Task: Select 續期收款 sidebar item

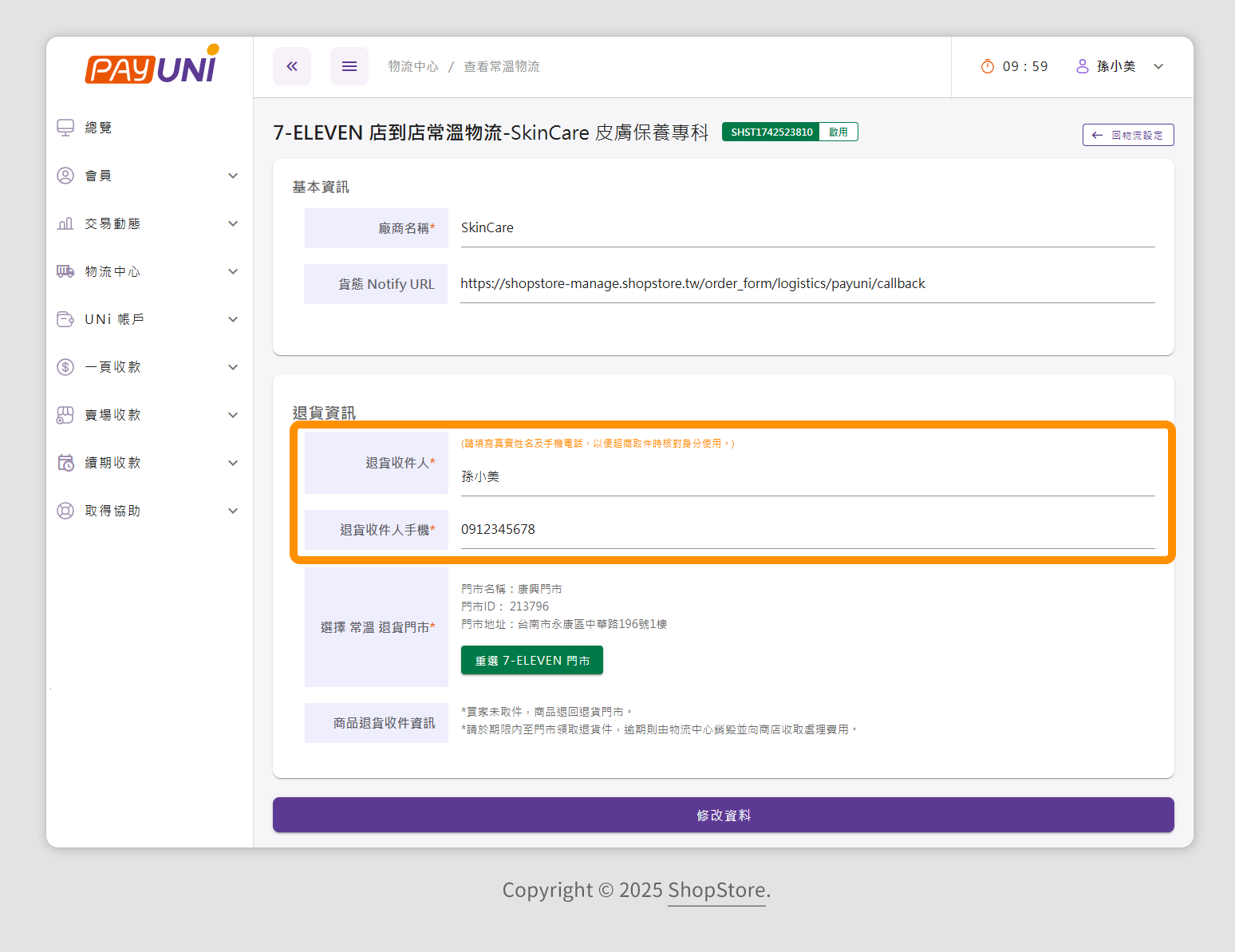Action: tap(149, 463)
